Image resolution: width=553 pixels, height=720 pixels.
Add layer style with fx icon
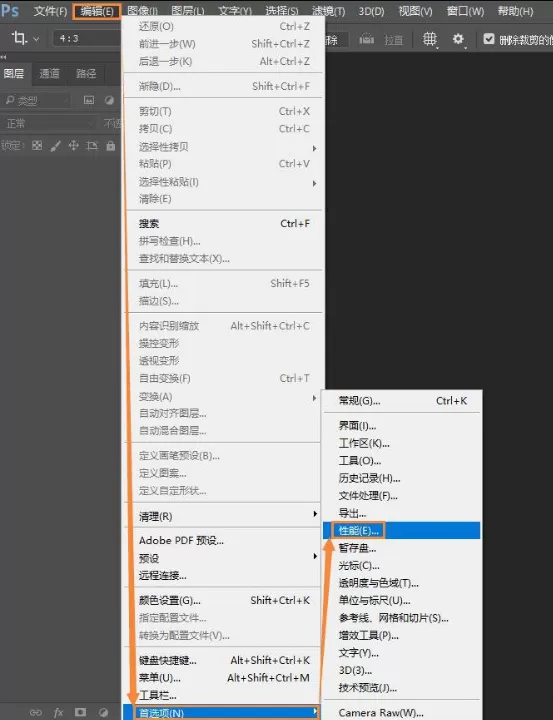58,713
